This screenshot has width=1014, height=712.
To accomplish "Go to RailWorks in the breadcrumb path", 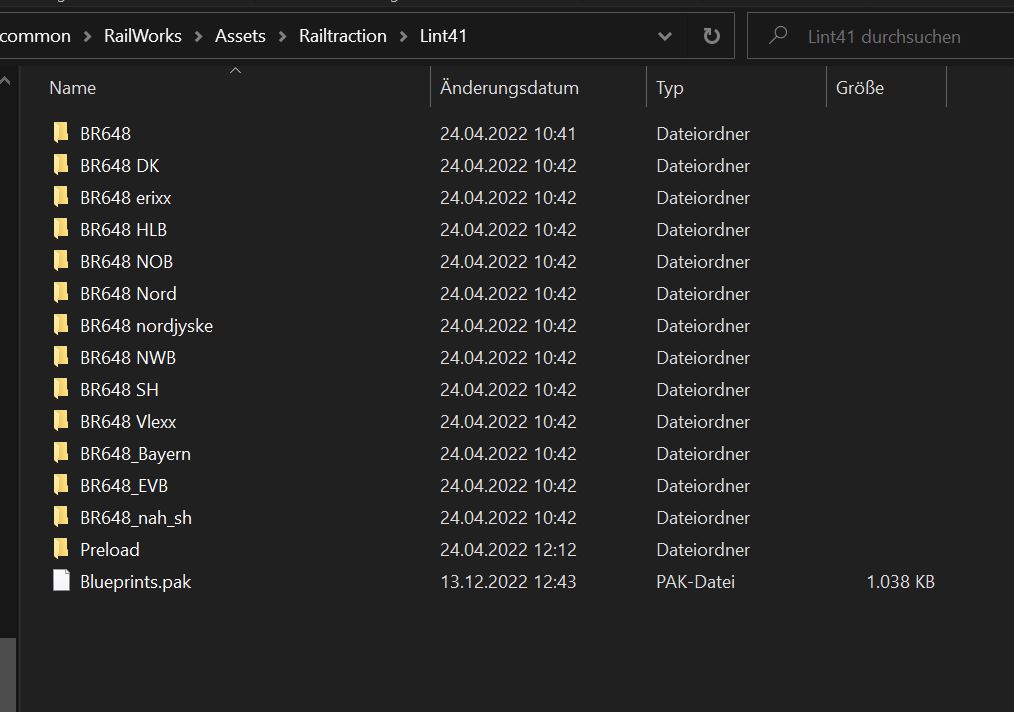I will point(143,36).
